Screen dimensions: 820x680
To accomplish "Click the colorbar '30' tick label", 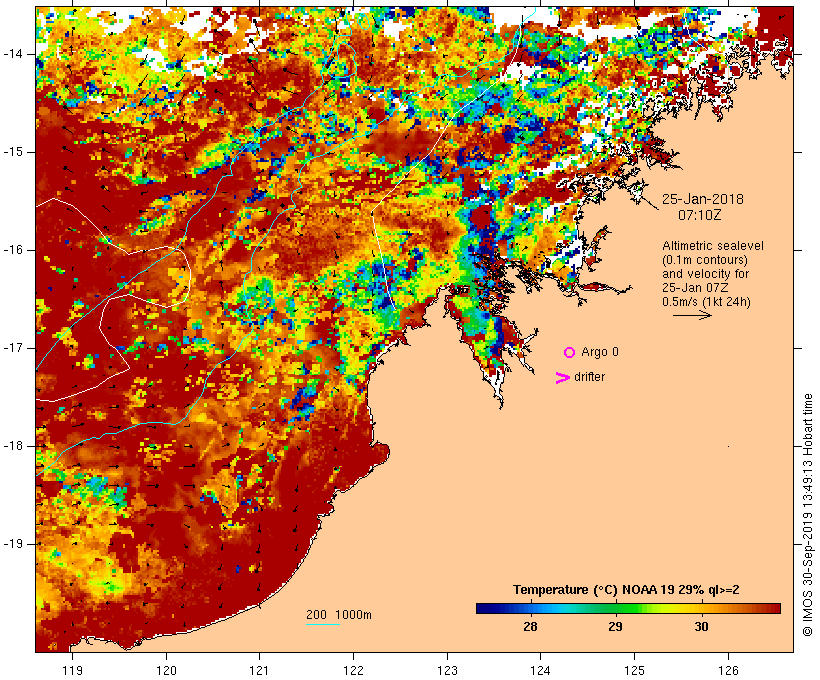I will tap(701, 627).
